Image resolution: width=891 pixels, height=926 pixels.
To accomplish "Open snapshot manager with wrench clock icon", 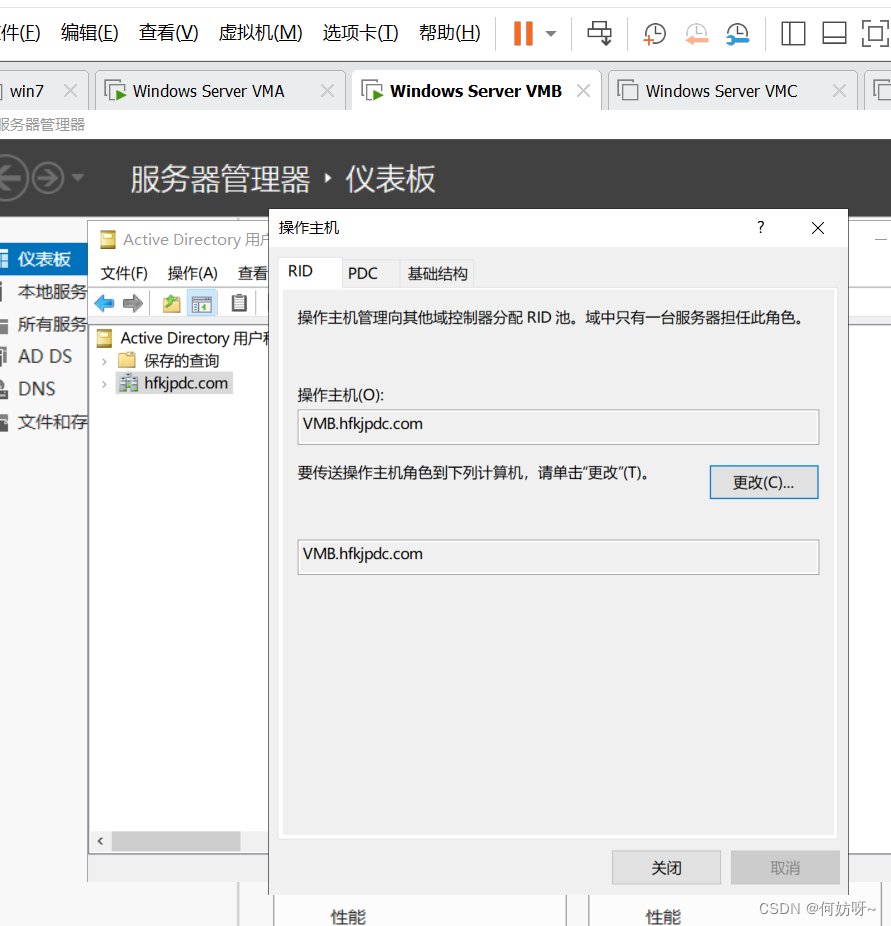I will (737, 34).
